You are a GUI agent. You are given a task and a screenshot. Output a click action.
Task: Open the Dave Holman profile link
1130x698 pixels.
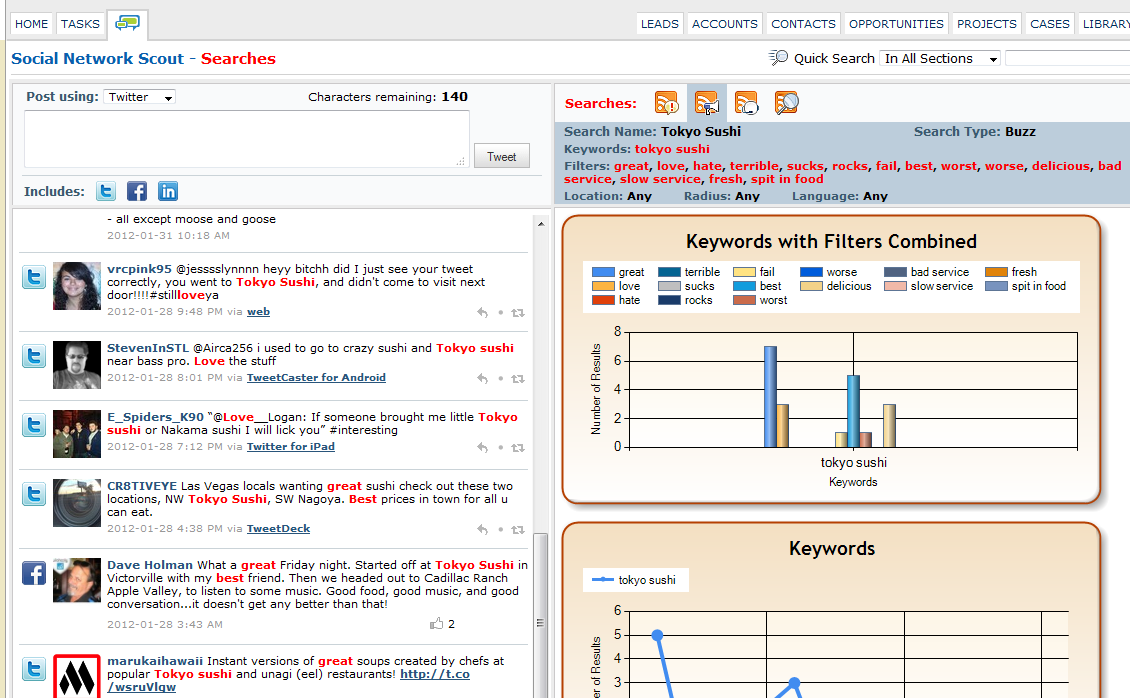tap(150, 565)
